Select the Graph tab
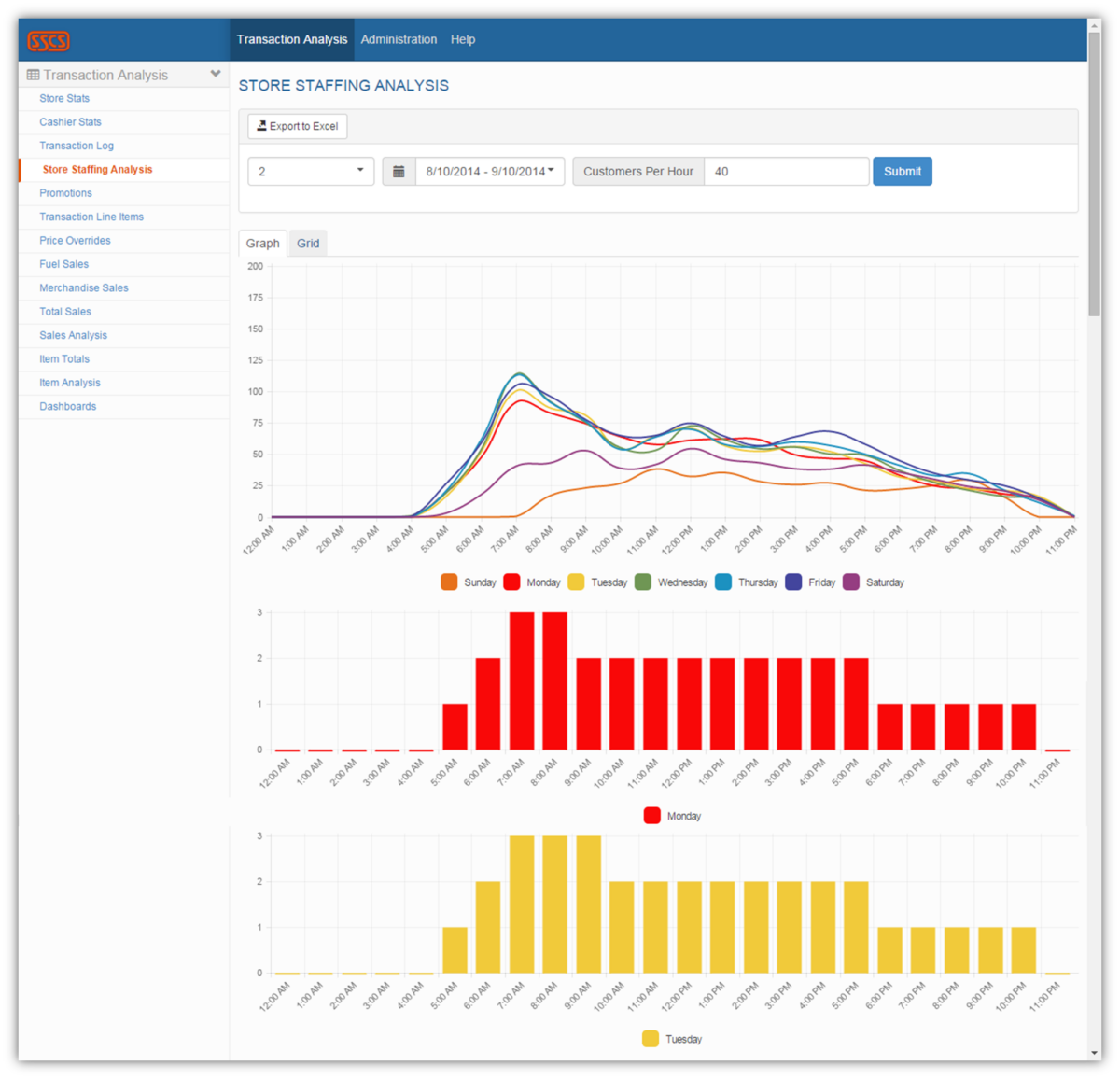The image size is (1120, 1079). pyautogui.click(x=262, y=243)
